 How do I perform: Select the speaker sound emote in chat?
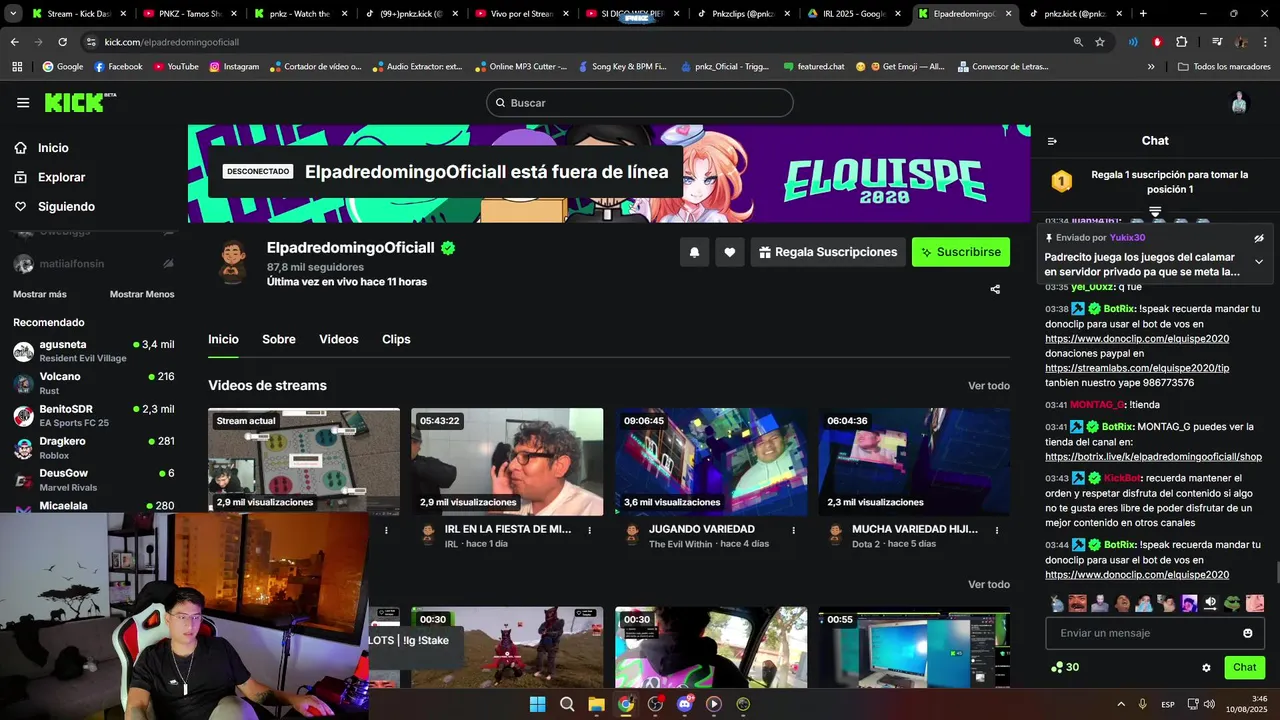coord(1211,604)
